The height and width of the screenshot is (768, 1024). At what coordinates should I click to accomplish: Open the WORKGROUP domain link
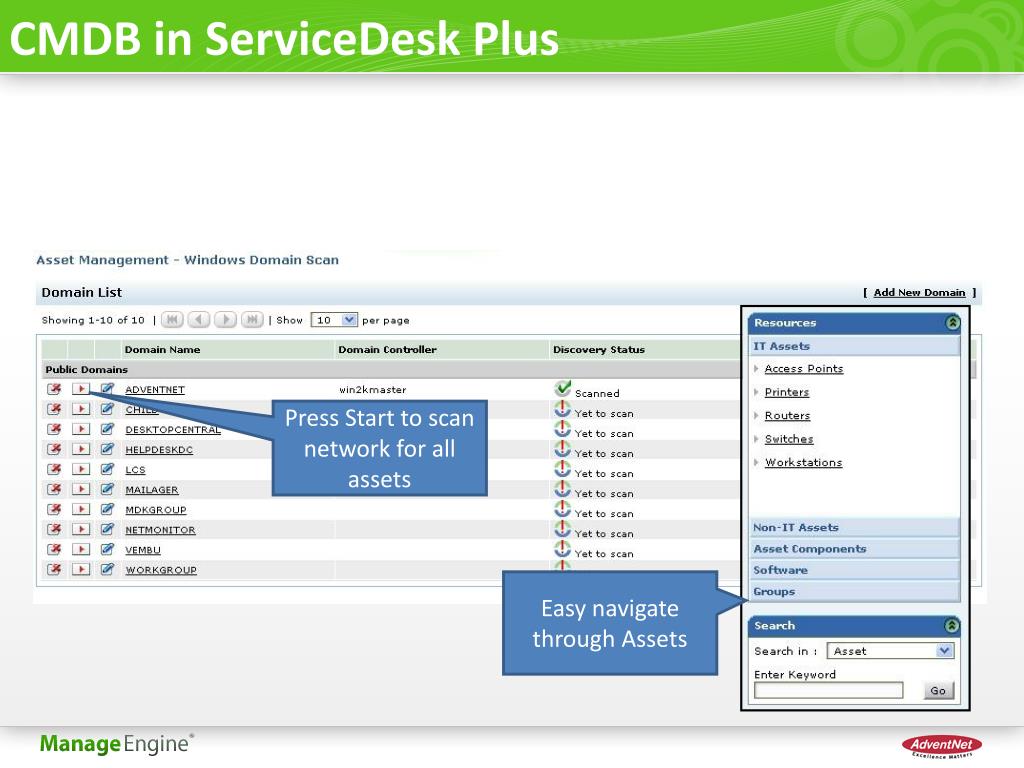[161, 570]
